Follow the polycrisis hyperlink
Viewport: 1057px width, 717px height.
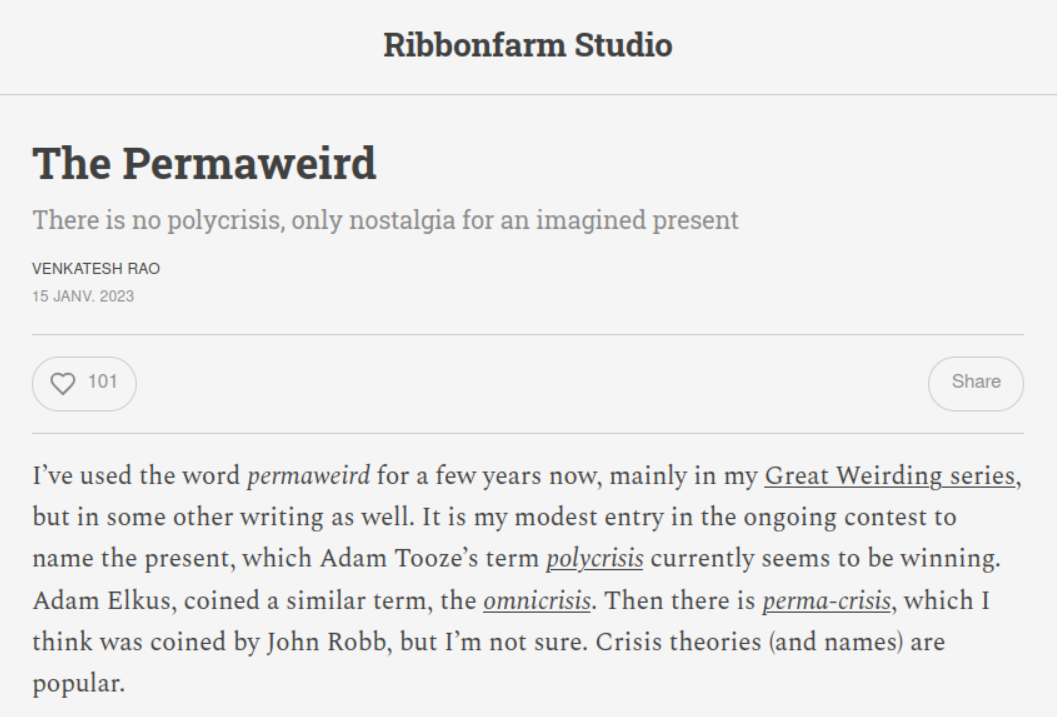click(594, 559)
